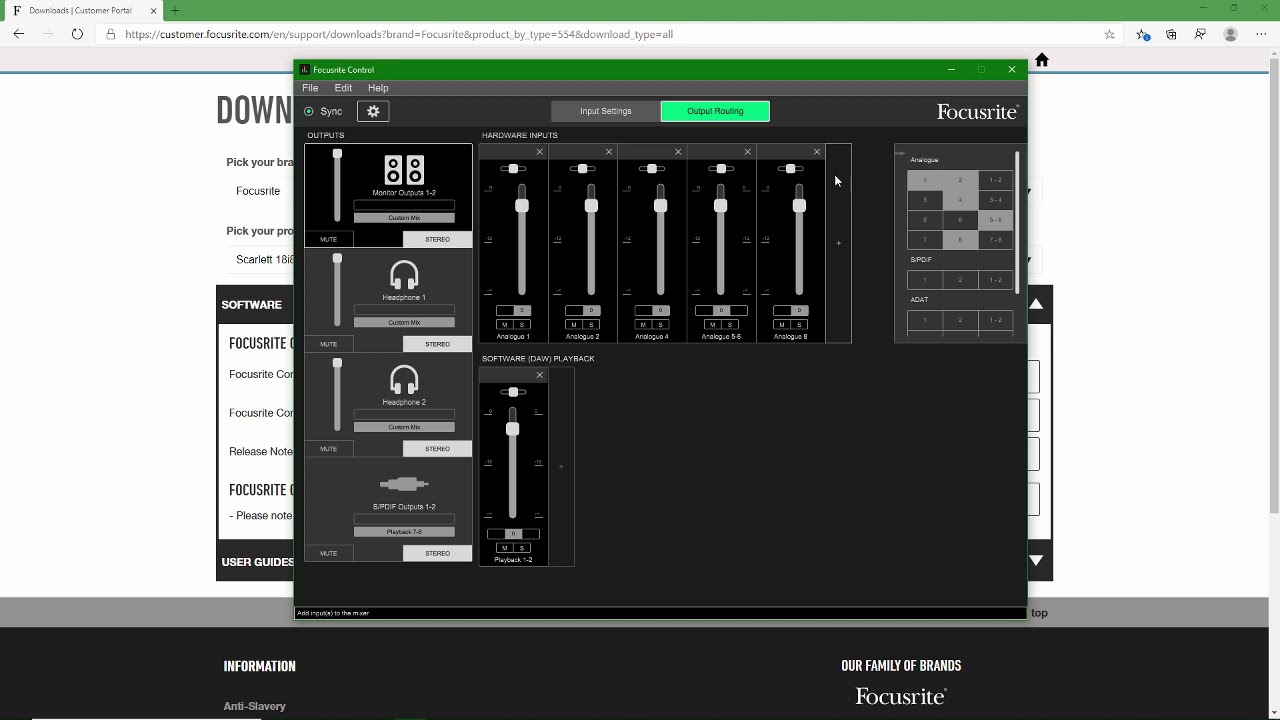
Task: Toggle STEREO for S/PDIF Outputs 1-2
Action: click(x=437, y=553)
